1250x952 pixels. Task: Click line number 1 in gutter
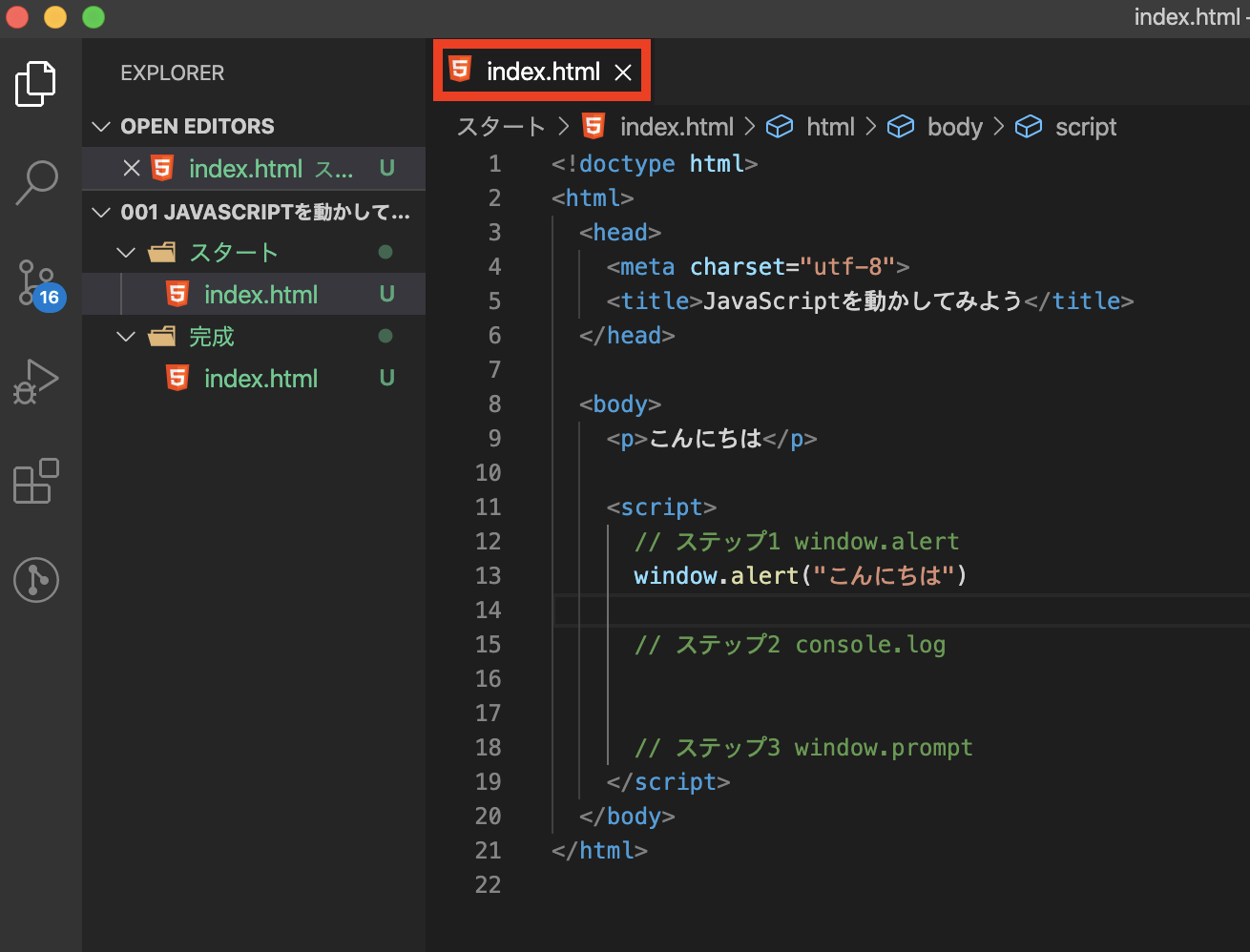494,164
